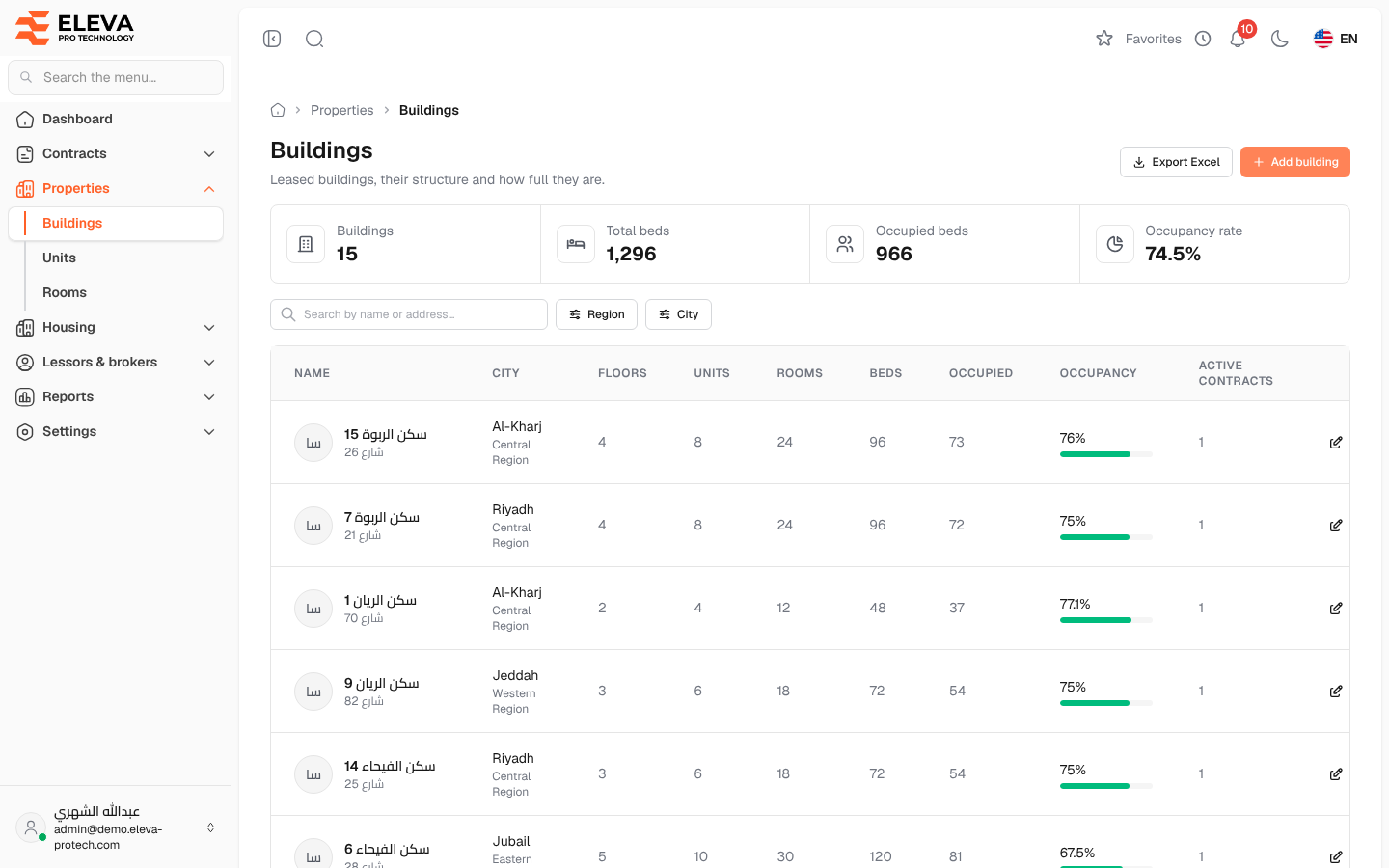
Task: Expand the Reports menu
Action: pyautogui.click(x=116, y=397)
